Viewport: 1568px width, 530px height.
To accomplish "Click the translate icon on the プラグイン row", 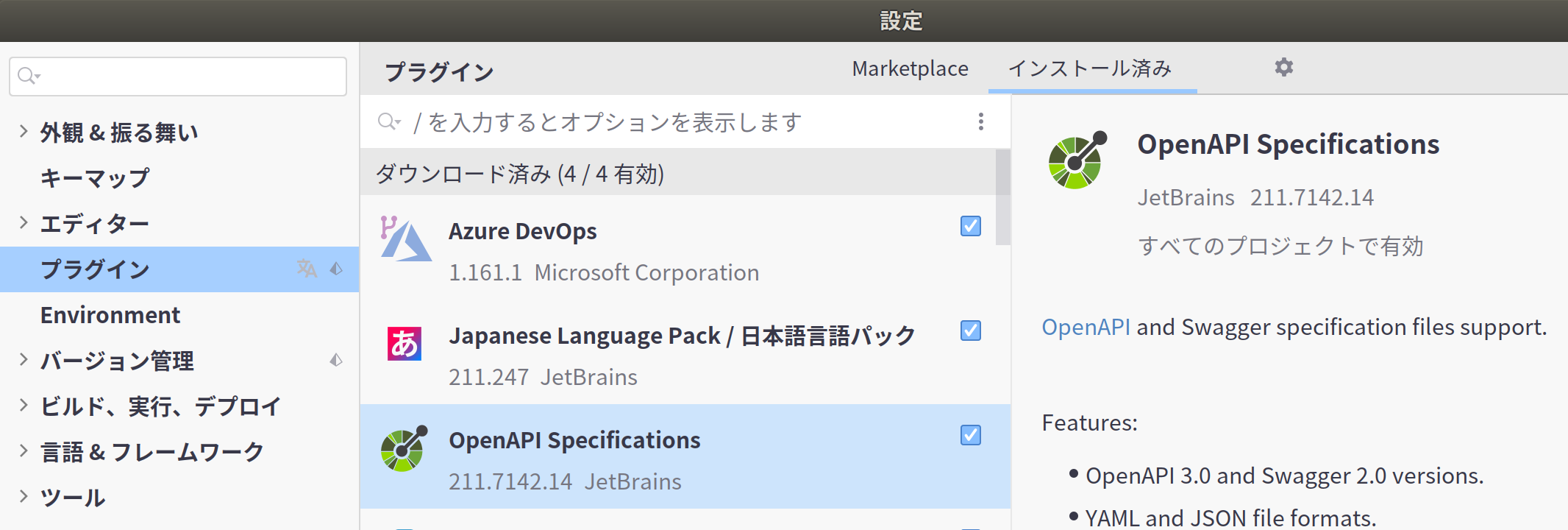I will pos(307,269).
